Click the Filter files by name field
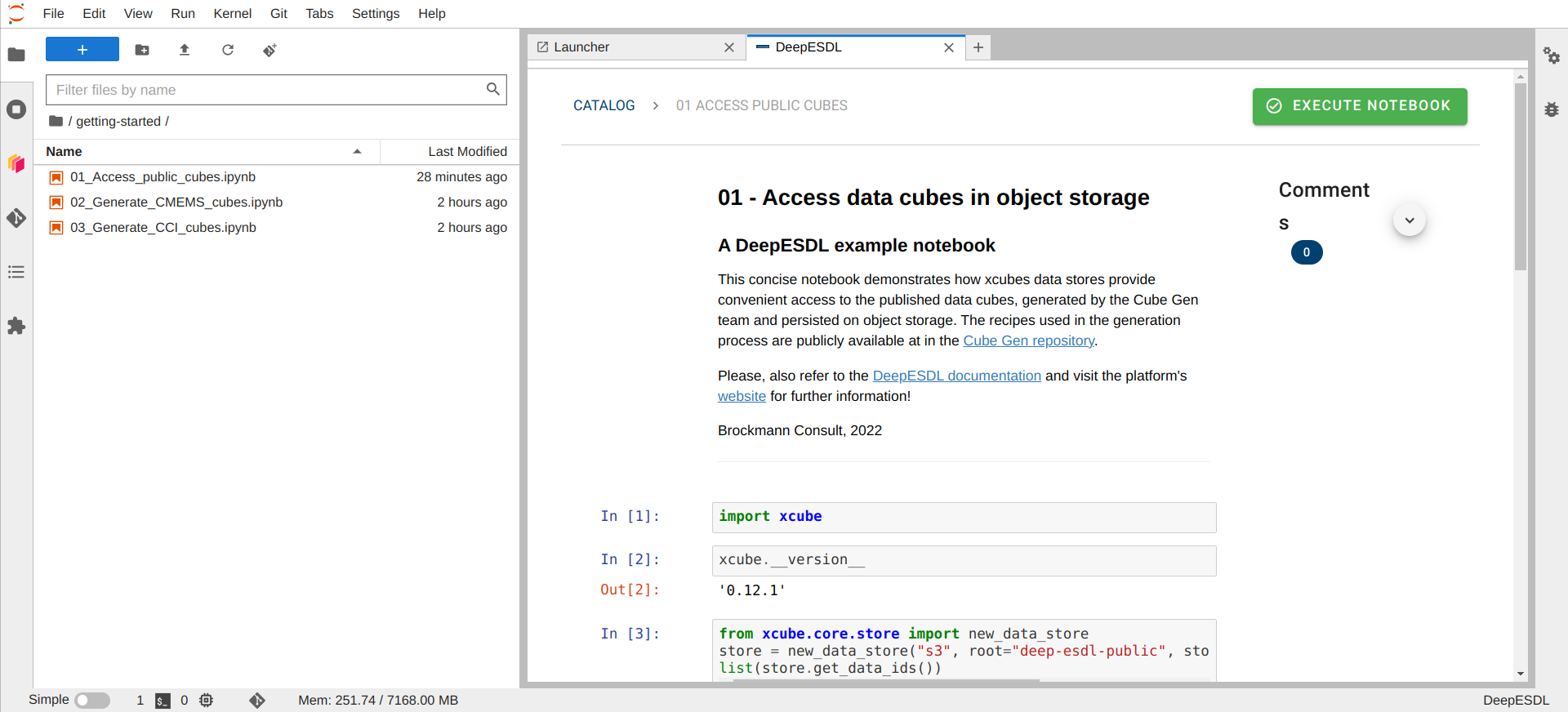This screenshot has height=712, width=1568. 276,90
